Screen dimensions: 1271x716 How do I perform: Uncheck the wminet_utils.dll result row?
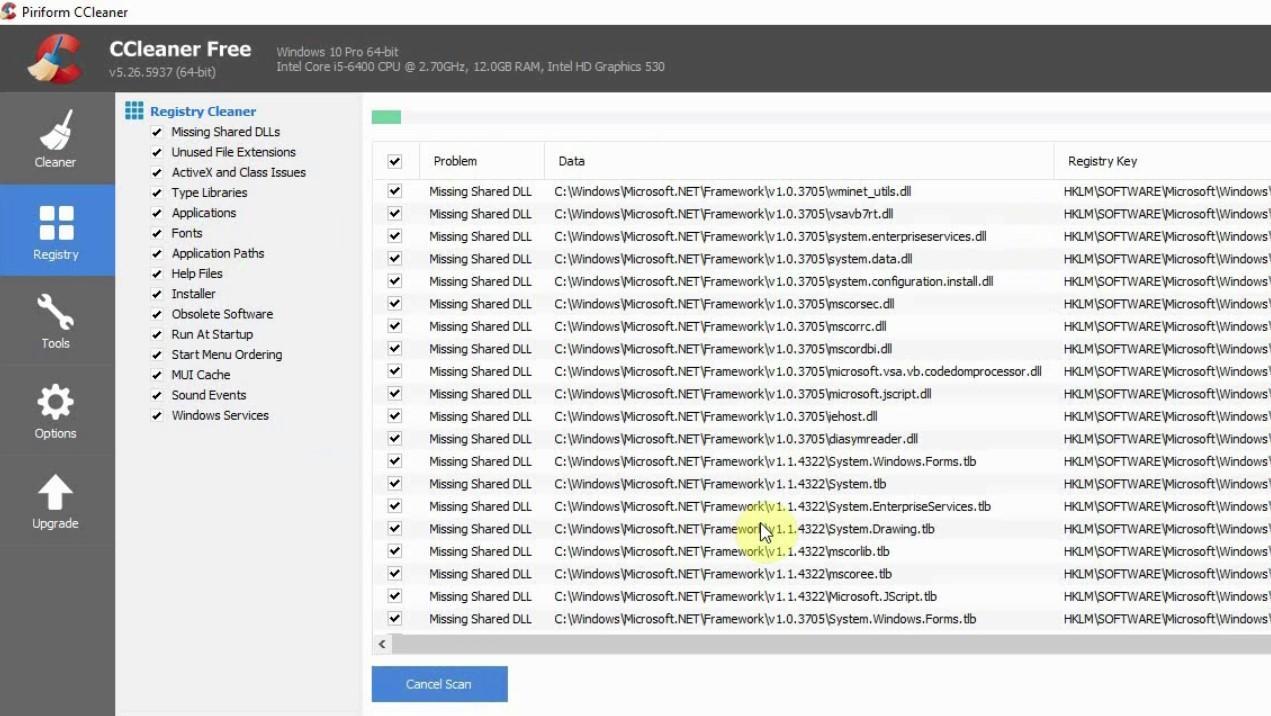(394, 191)
